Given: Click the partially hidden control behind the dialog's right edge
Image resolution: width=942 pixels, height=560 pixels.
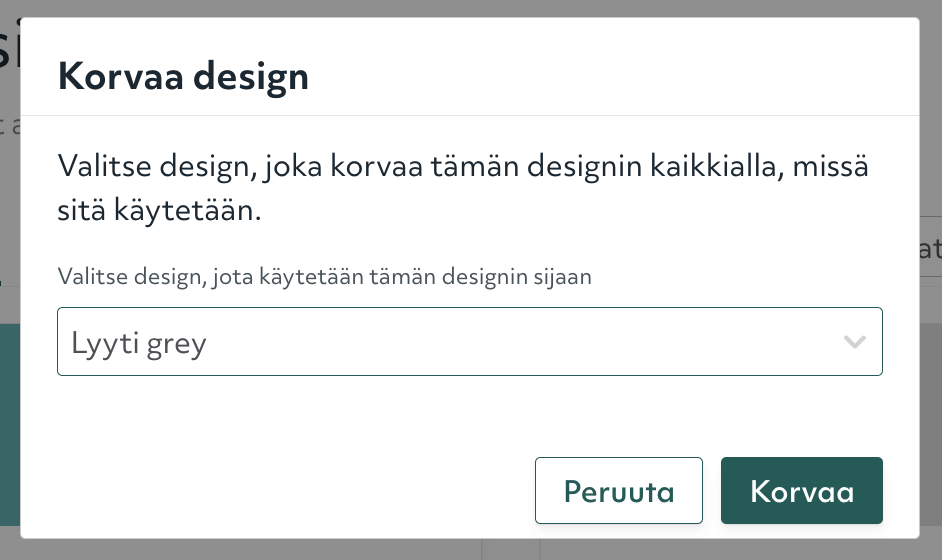Looking at the screenshot, I should click(x=930, y=249).
